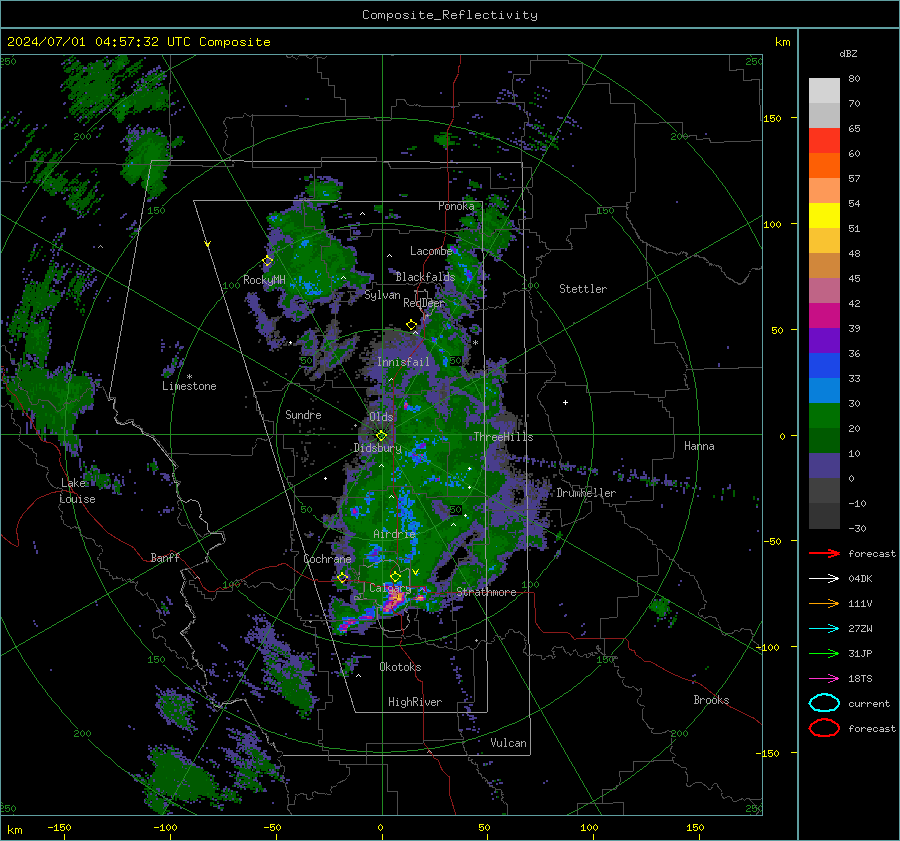The image size is (900, 841).
Task: Click the orange 111V arrow in legend
Action: 824,603
